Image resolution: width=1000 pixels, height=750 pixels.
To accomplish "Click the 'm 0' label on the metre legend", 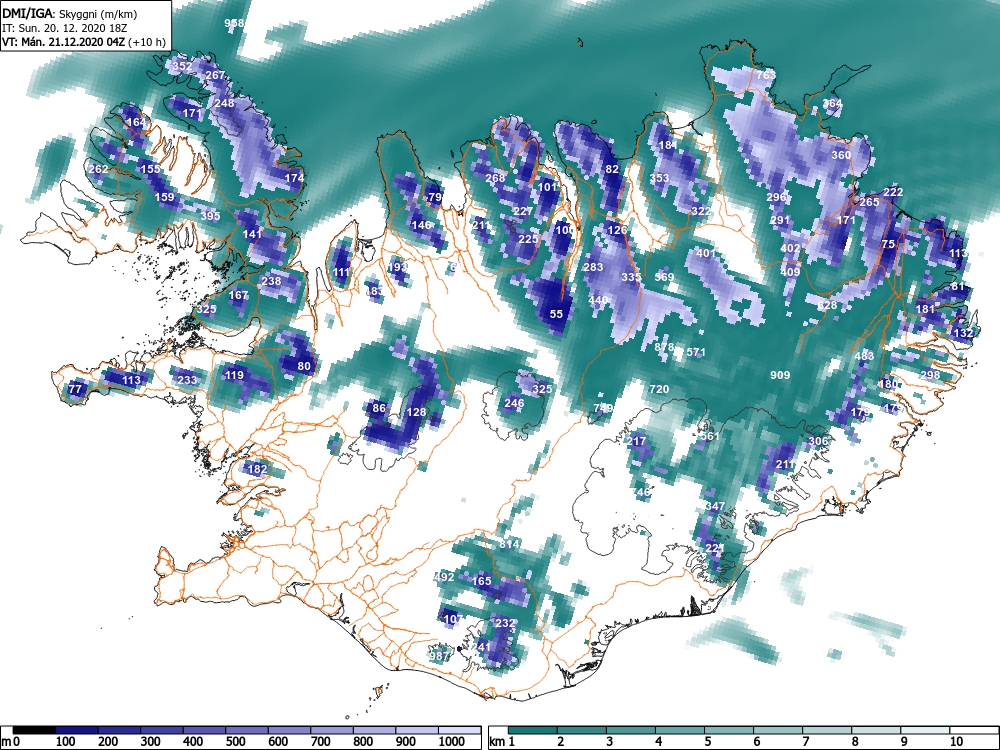I will [x=11, y=742].
